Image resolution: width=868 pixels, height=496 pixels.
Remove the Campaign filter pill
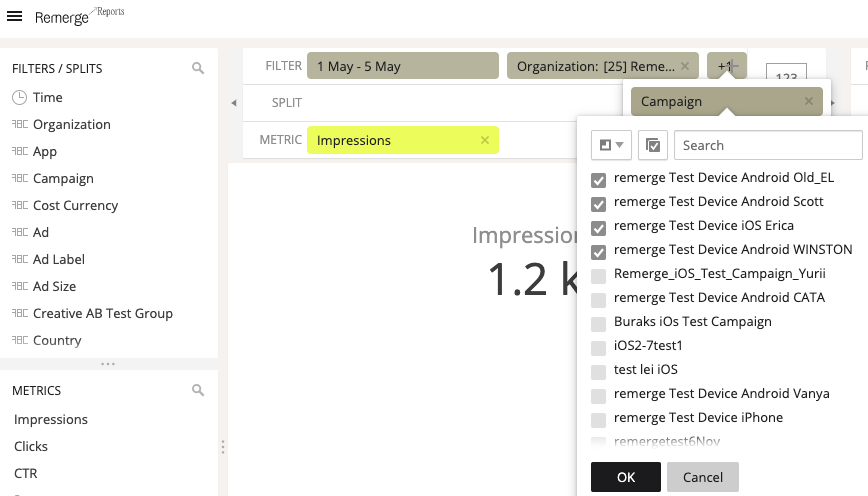click(x=809, y=102)
